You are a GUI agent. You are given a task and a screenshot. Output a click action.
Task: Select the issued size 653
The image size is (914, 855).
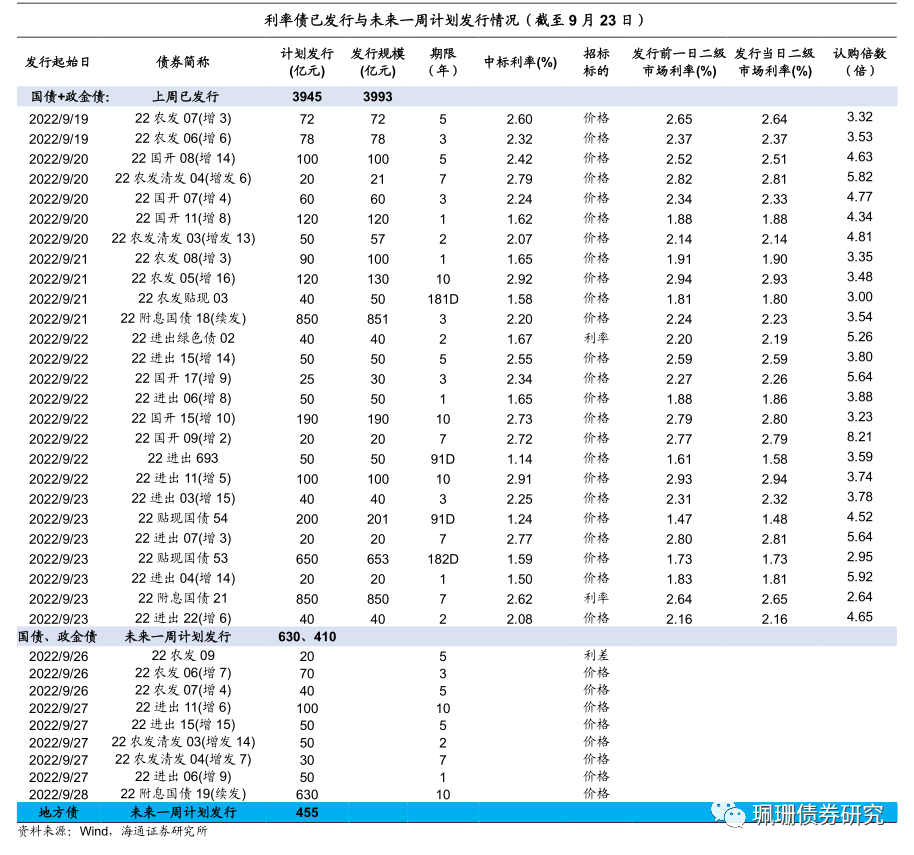pyautogui.click(x=378, y=560)
